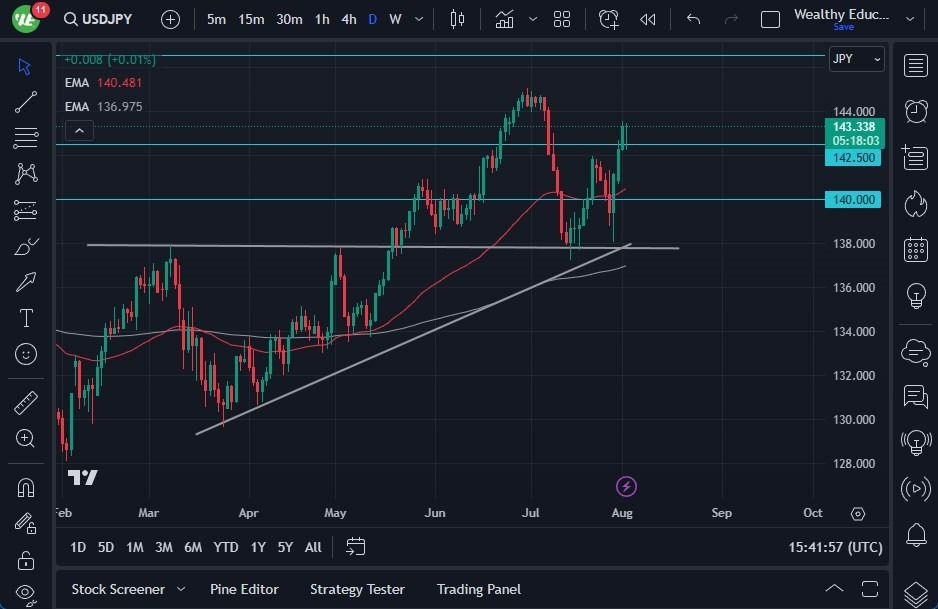Open the Watchlist panel

(916, 65)
